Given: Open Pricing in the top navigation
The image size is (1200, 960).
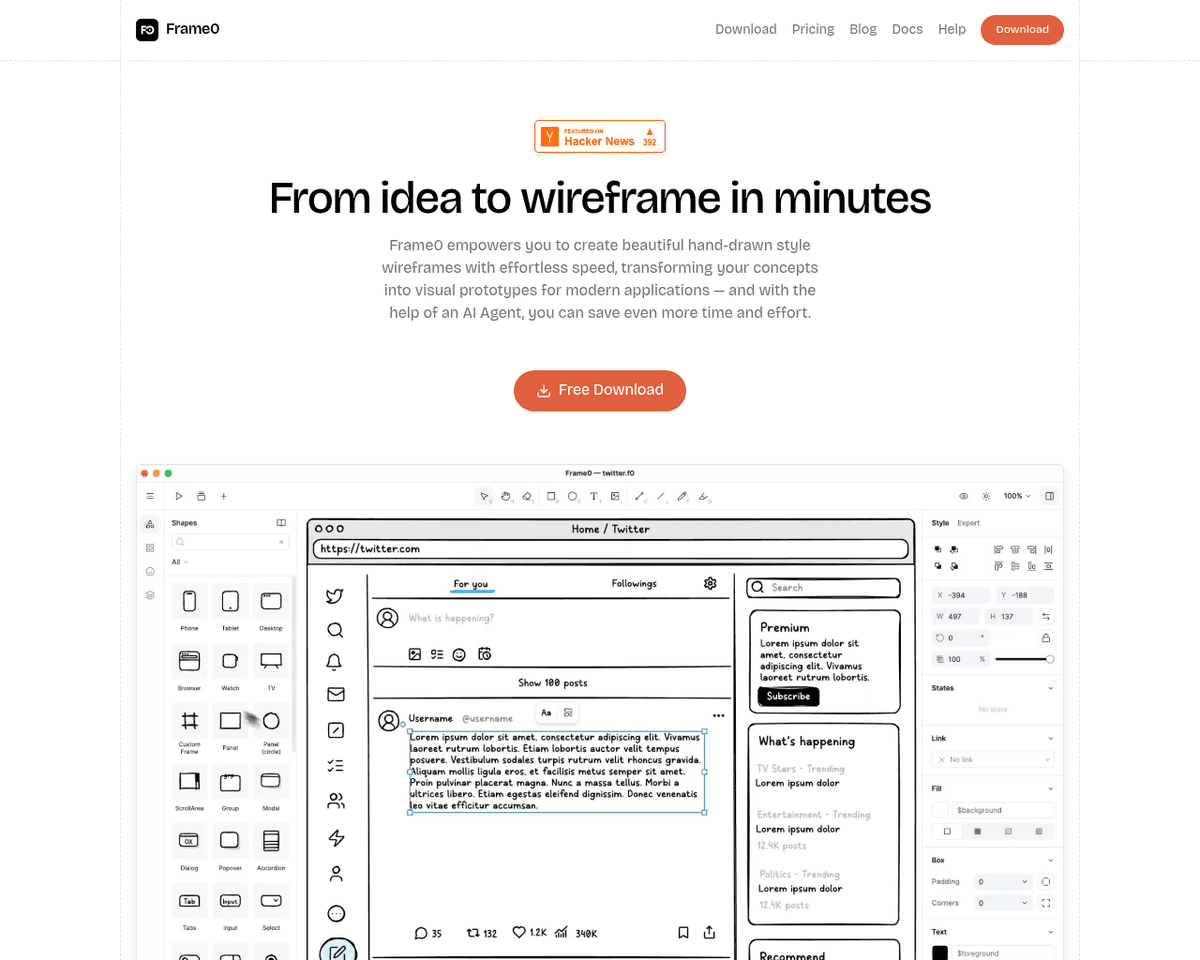Looking at the screenshot, I should tap(812, 29).
